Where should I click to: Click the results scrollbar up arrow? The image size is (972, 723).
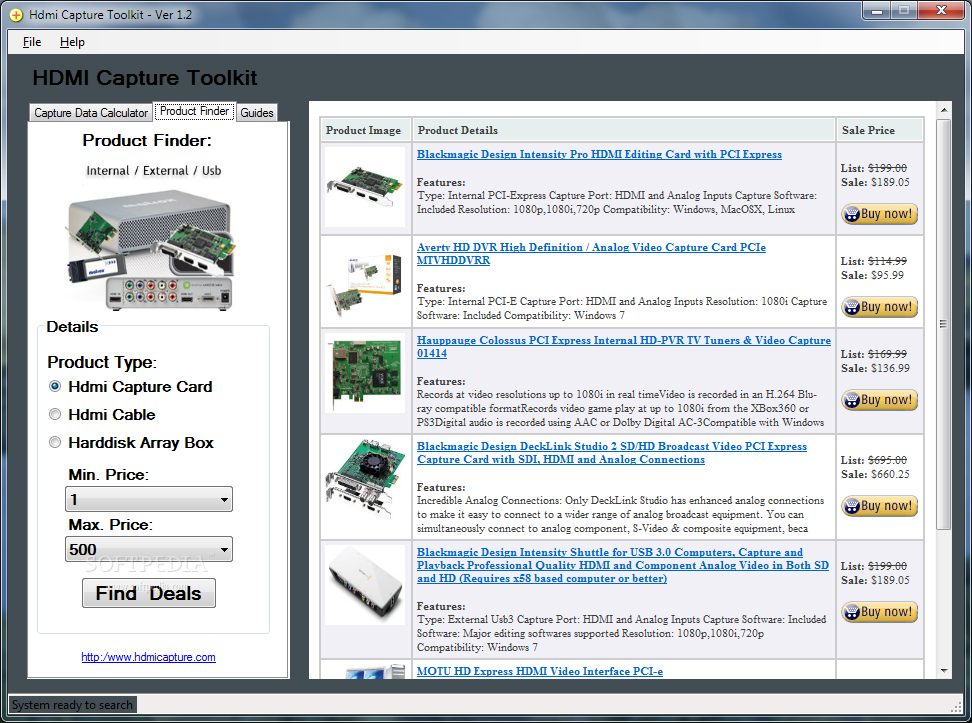[943, 110]
